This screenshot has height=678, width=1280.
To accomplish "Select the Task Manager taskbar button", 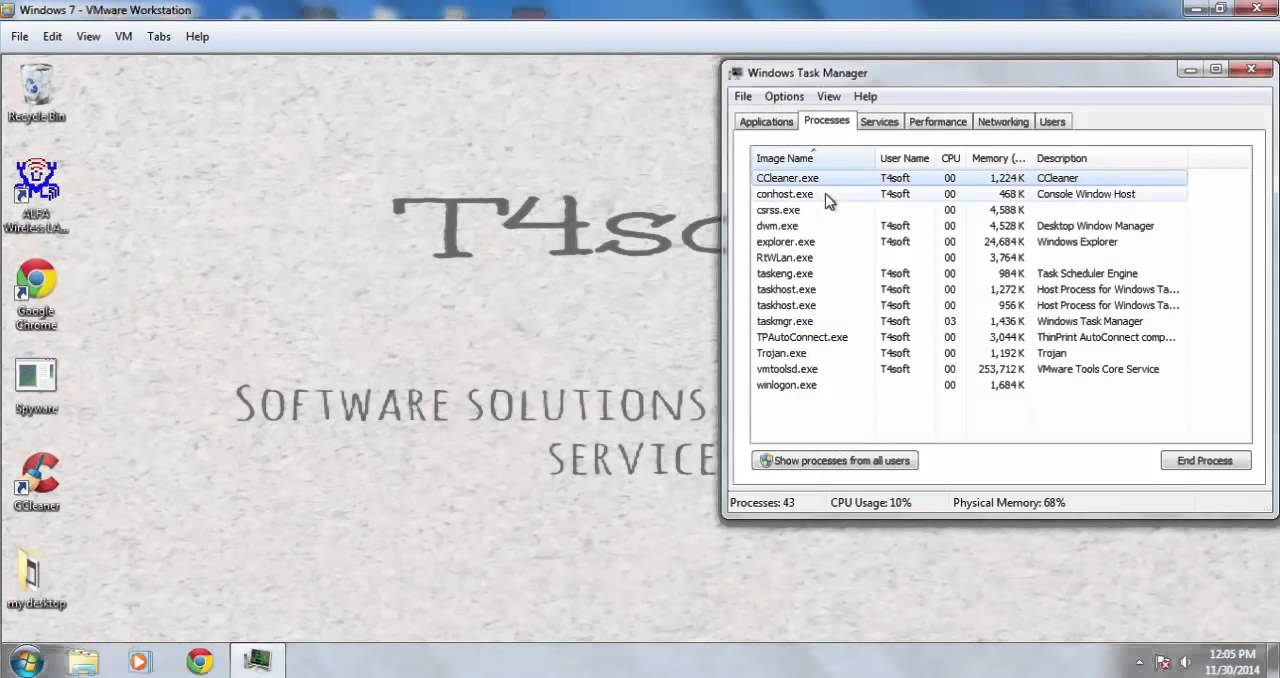I will [x=258, y=661].
